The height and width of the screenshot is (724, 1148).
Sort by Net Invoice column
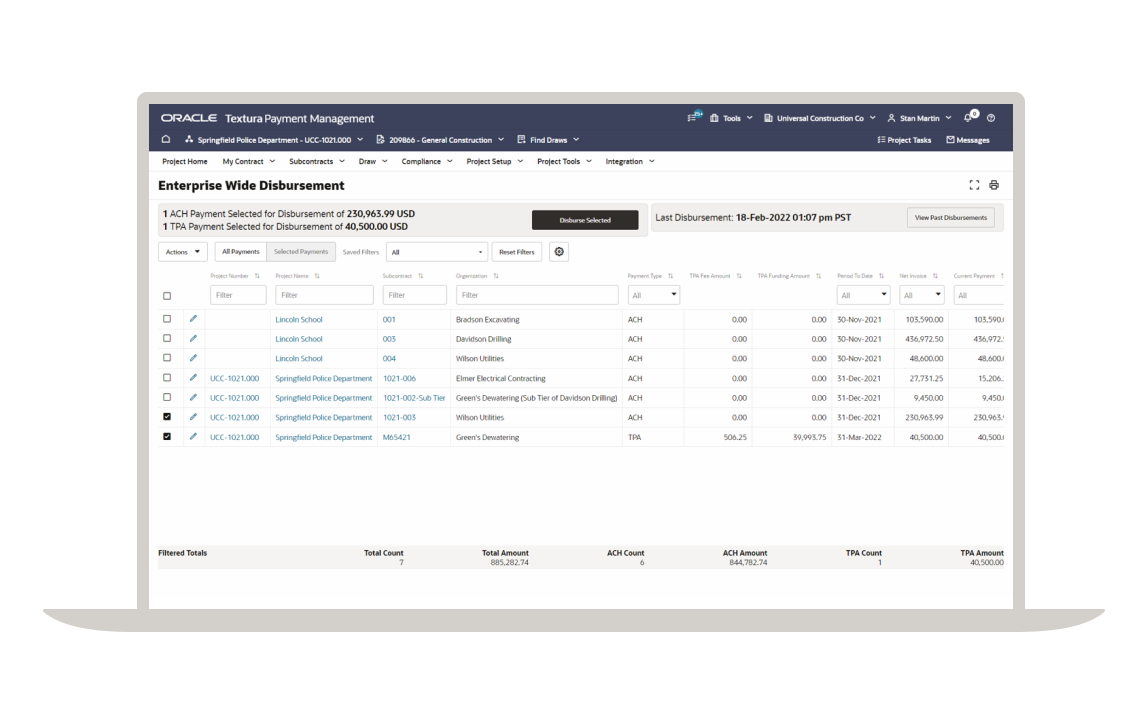(x=935, y=276)
